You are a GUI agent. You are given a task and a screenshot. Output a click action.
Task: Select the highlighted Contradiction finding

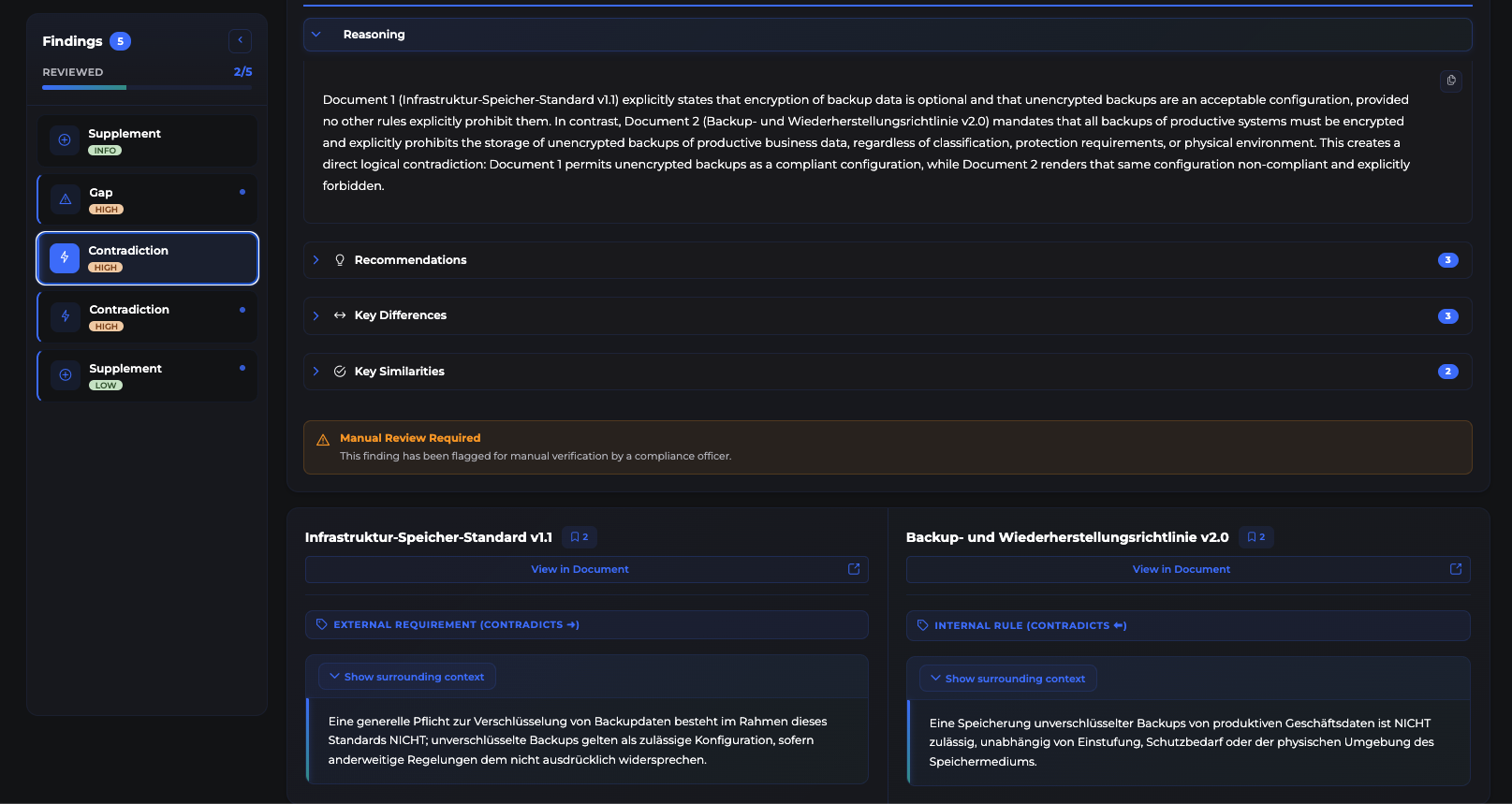[147, 258]
